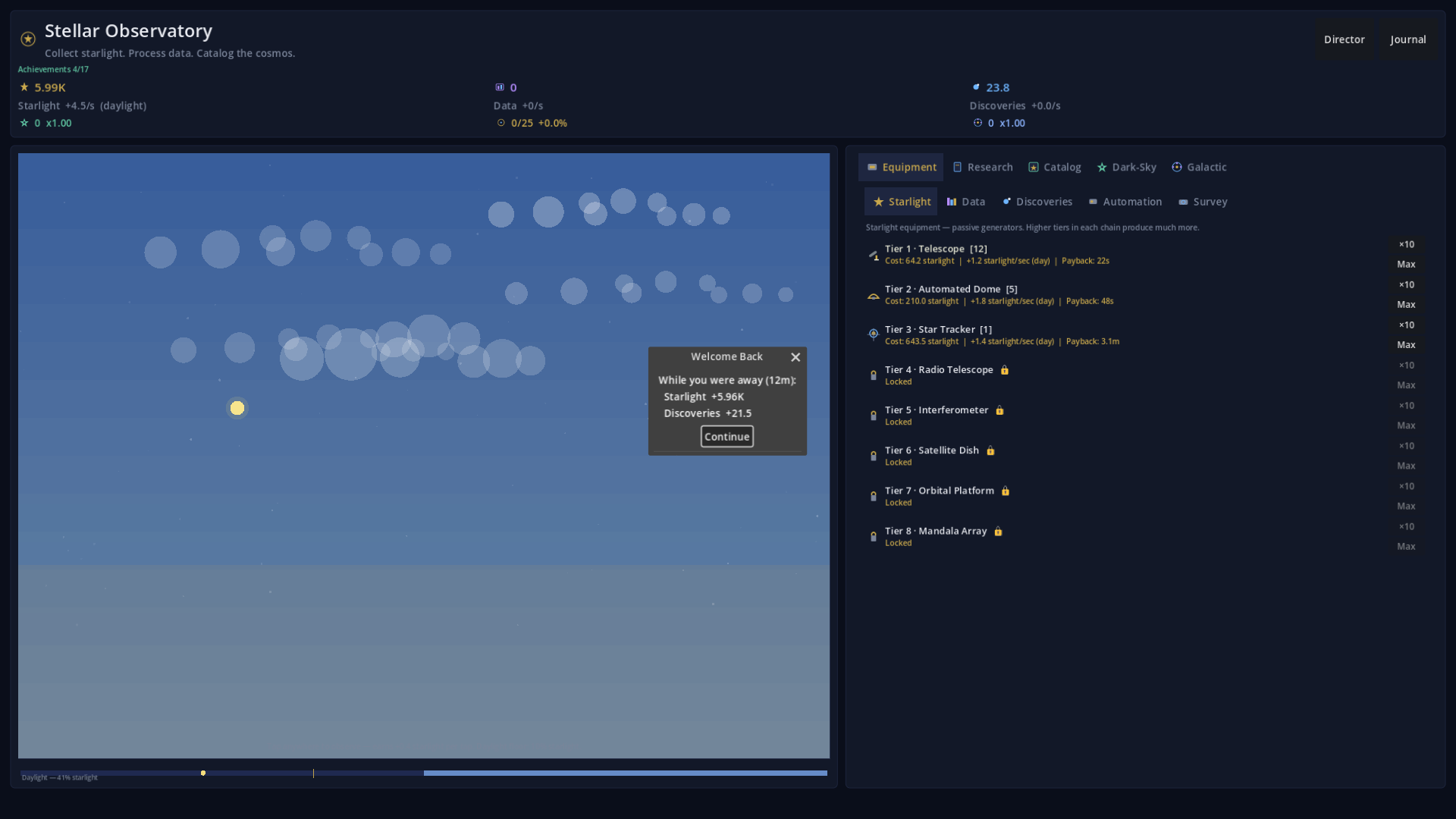
Task: Click the Tier 6 Satellite Dish row icon
Action: click(x=874, y=456)
